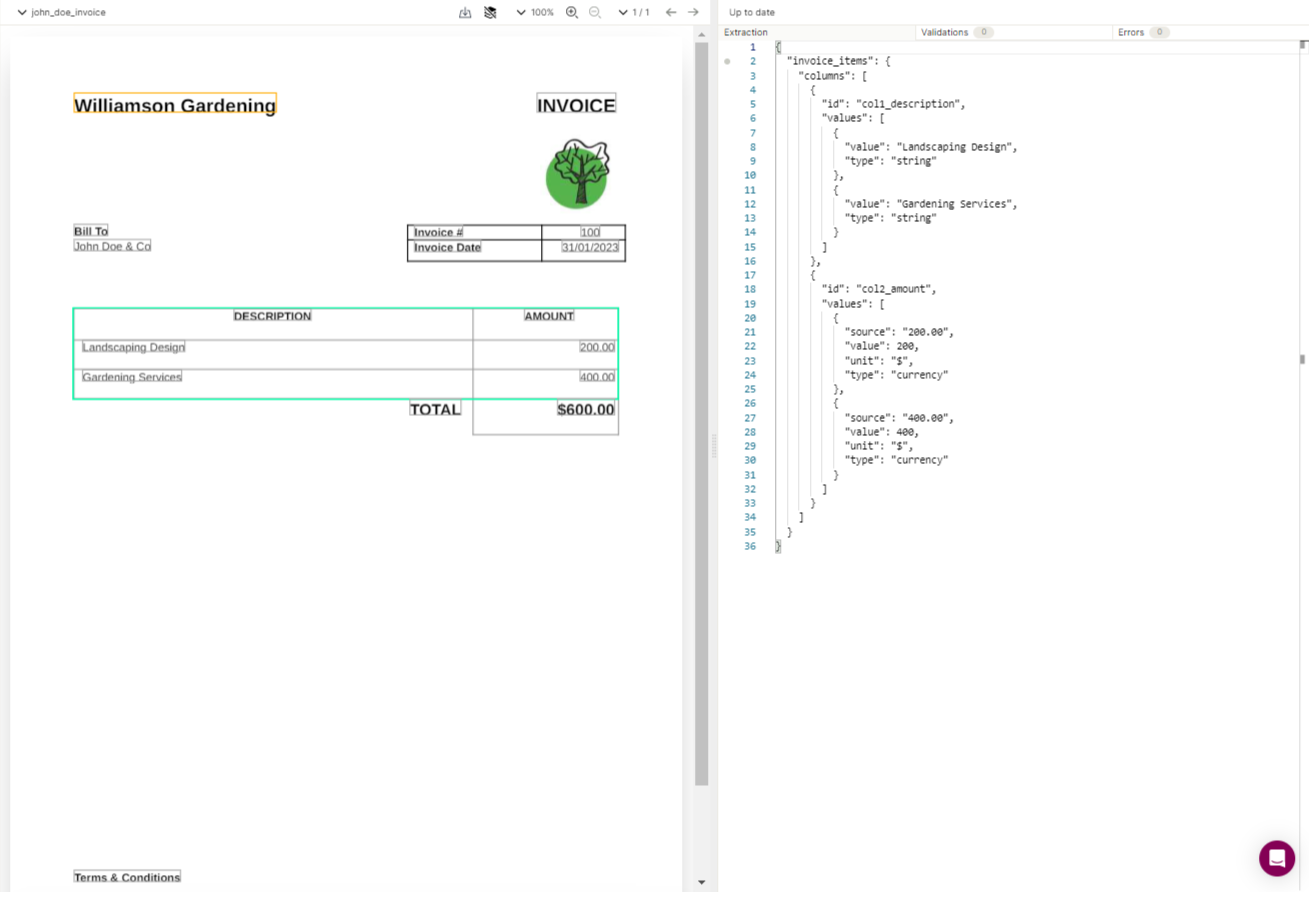Switch to the Validations tab
The image size is (1309, 911).
point(944,32)
